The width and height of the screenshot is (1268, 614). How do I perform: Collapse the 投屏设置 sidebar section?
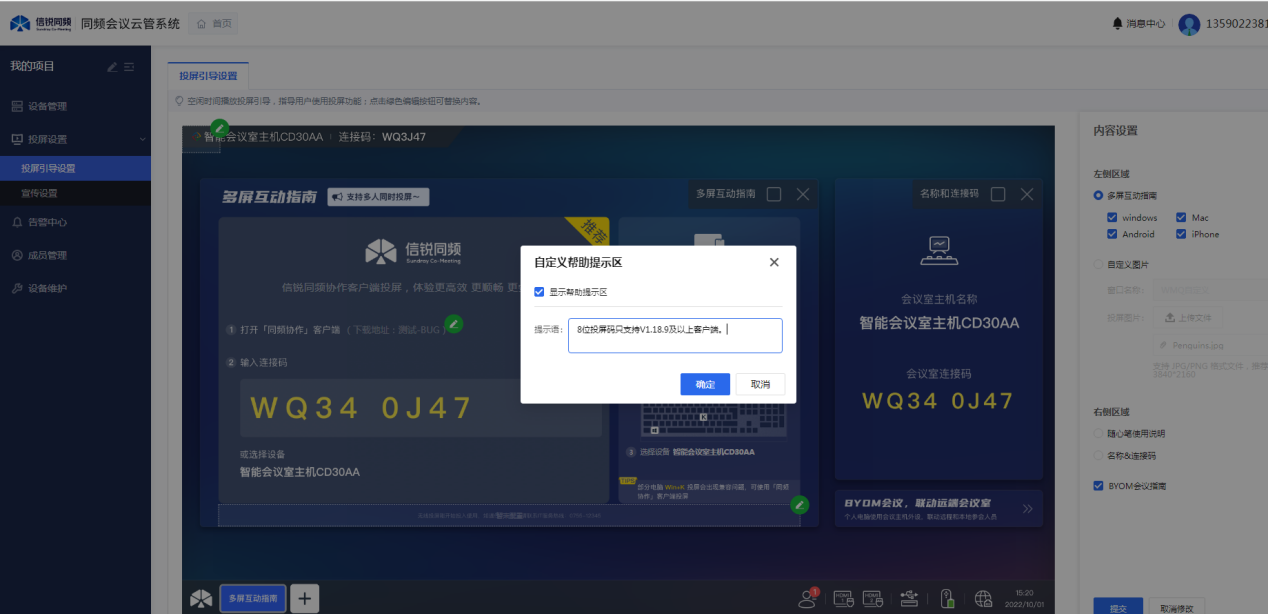coord(142,140)
